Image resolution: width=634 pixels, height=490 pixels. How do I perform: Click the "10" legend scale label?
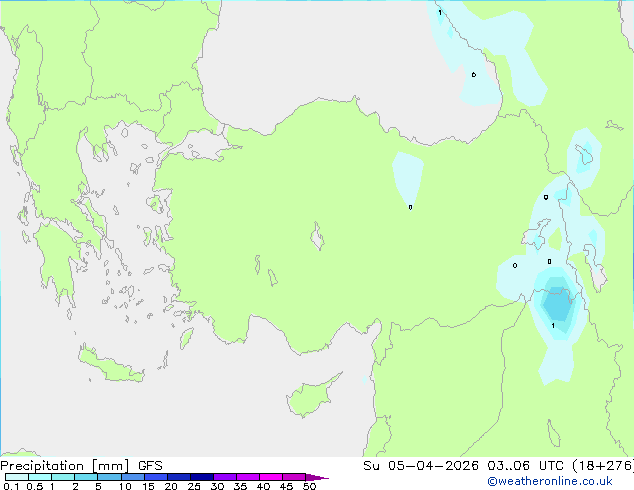coord(125,486)
